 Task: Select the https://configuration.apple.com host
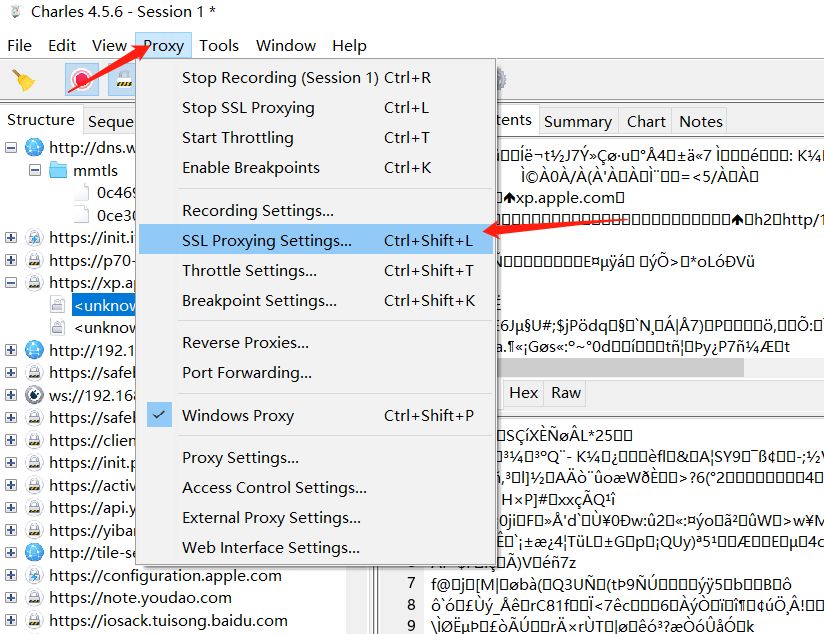coord(165,575)
